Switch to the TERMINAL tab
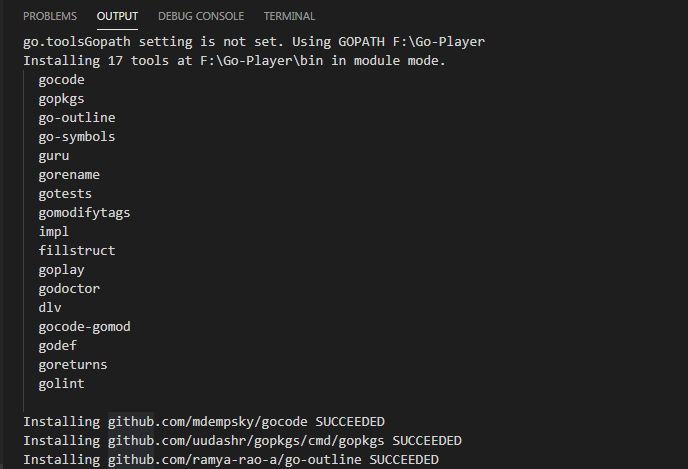This screenshot has width=688, height=469. (x=289, y=16)
